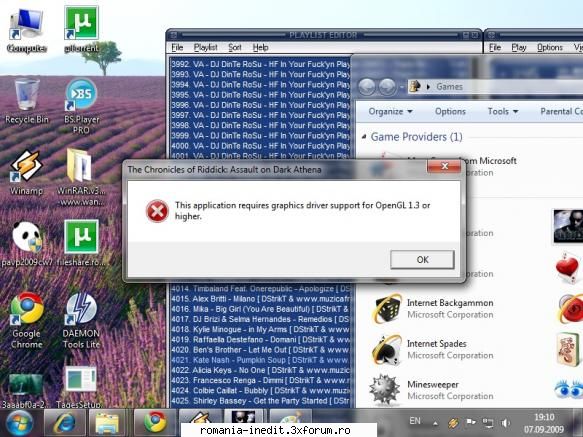The width and height of the screenshot is (583, 437).
Task: Open the top µTorrent desktop shortcut
Action: [x=81, y=30]
